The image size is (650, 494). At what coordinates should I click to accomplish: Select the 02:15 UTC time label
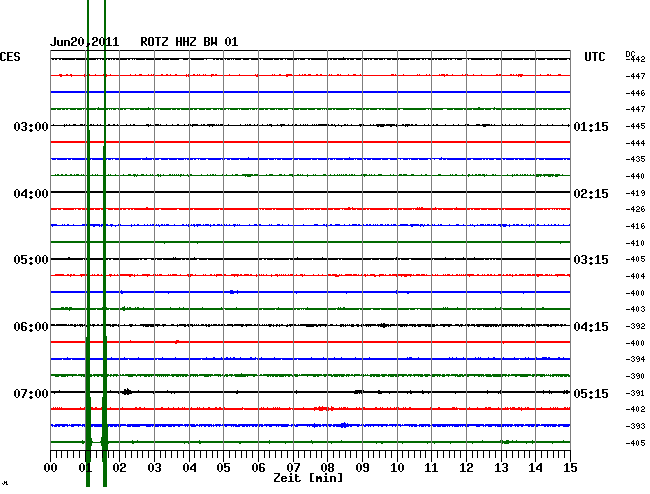pyautogui.click(x=591, y=194)
